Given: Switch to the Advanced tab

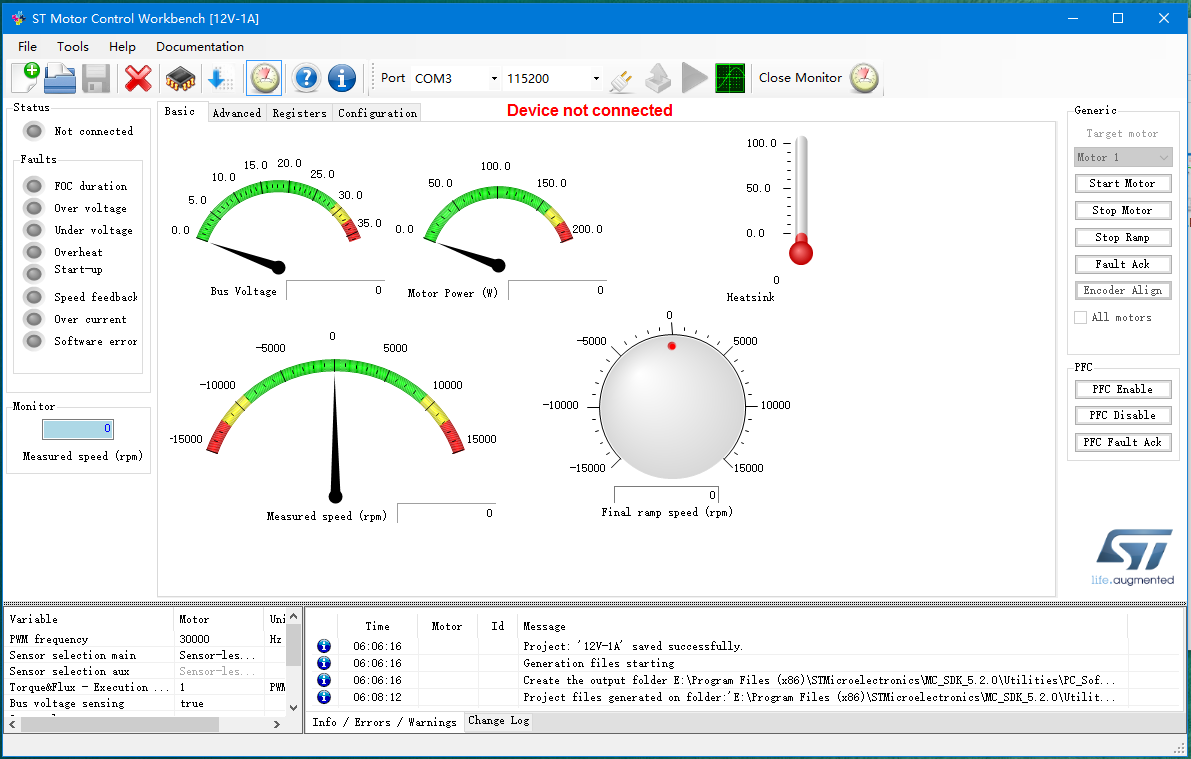Looking at the screenshot, I should click(237, 113).
